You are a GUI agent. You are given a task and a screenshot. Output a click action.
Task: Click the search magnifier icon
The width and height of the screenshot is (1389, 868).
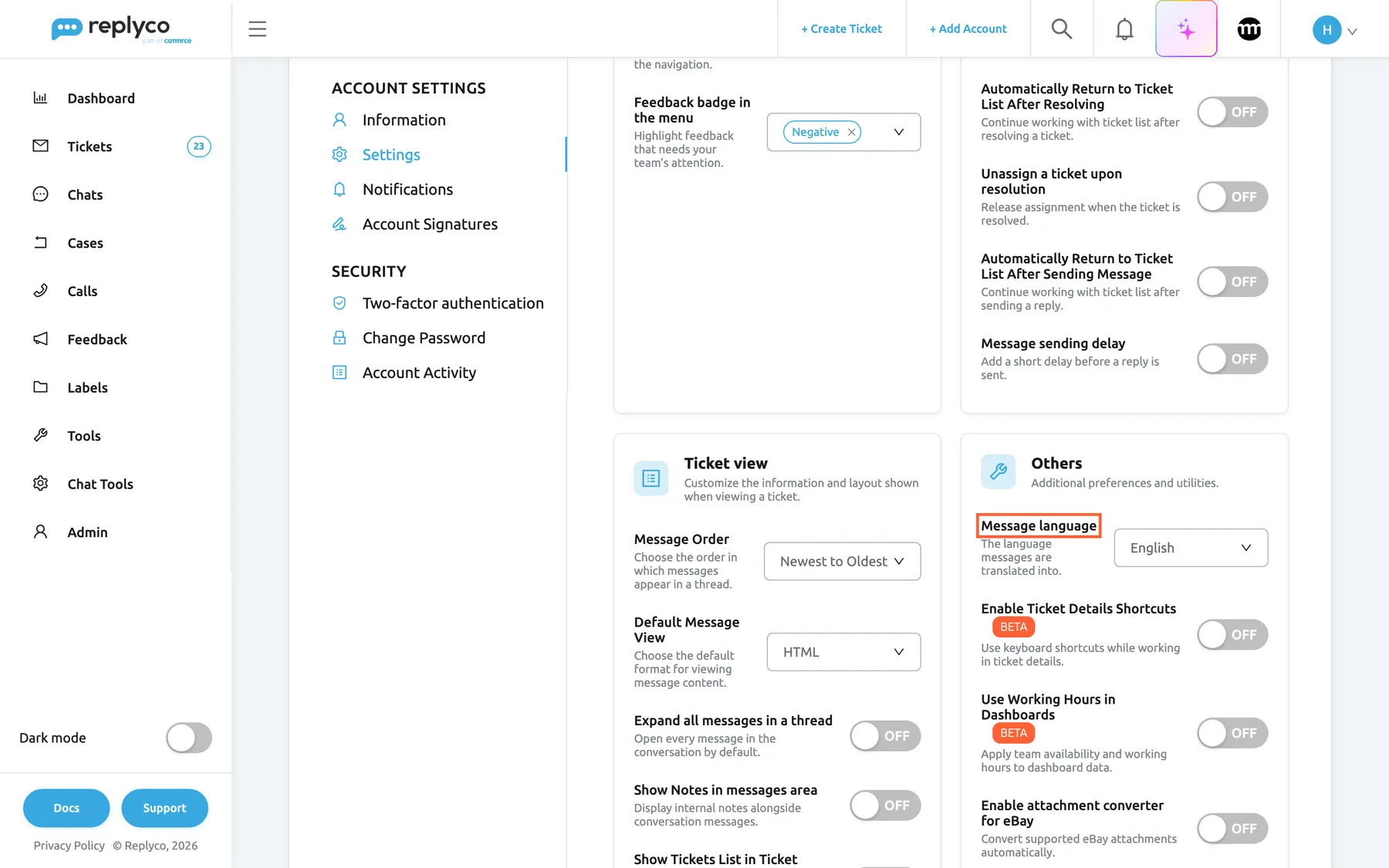coord(1062,29)
